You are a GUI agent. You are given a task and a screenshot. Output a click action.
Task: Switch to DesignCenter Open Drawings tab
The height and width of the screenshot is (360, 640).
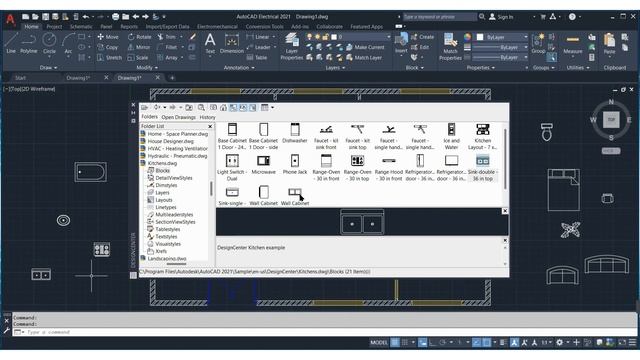pos(178,117)
